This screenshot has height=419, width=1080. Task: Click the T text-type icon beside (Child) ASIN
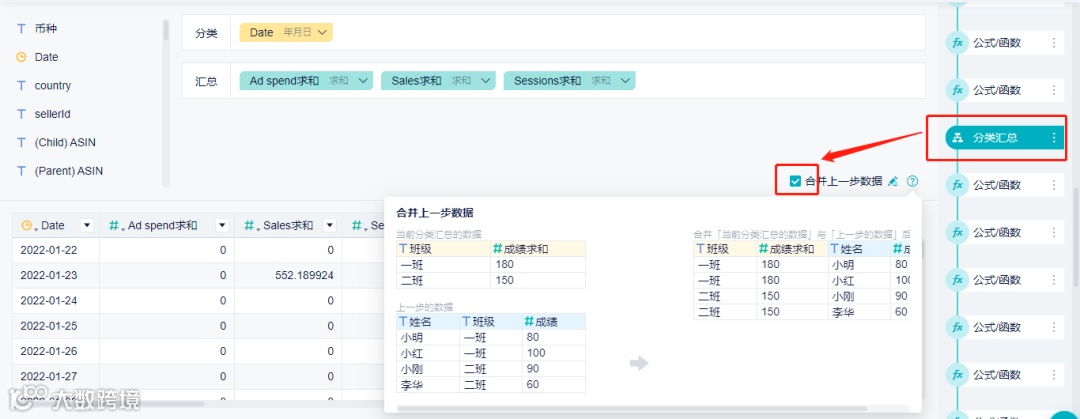pos(21,143)
